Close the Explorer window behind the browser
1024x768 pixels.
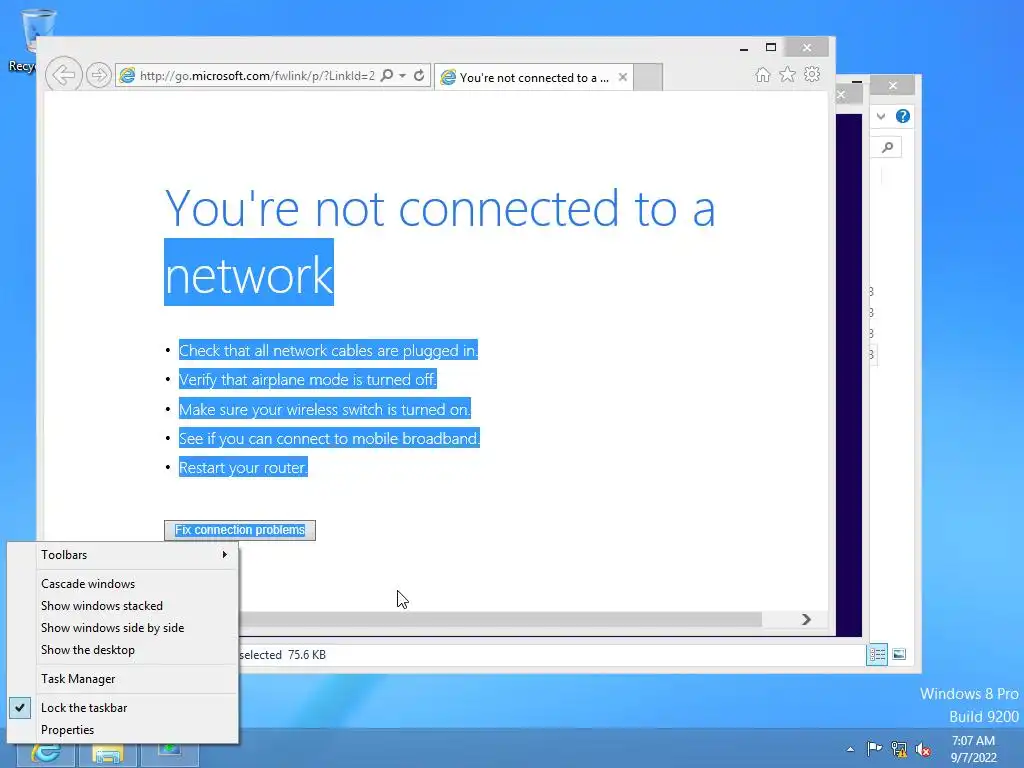(893, 86)
